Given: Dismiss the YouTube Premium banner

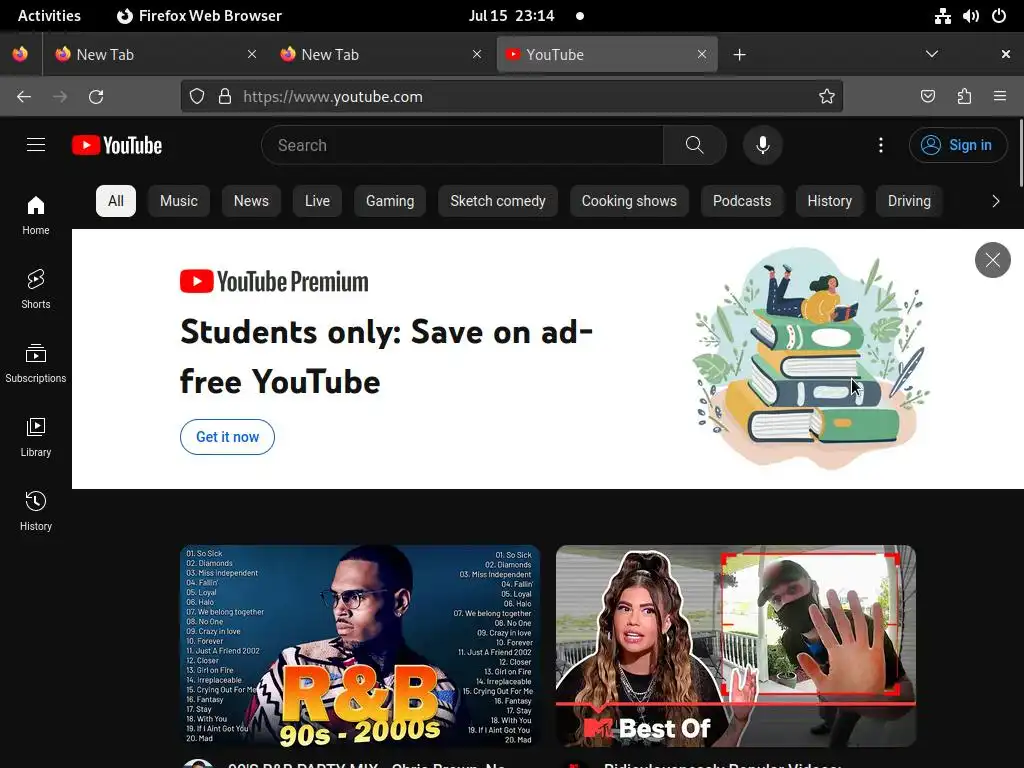Looking at the screenshot, I should pyautogui.click(x=993, y=260).
